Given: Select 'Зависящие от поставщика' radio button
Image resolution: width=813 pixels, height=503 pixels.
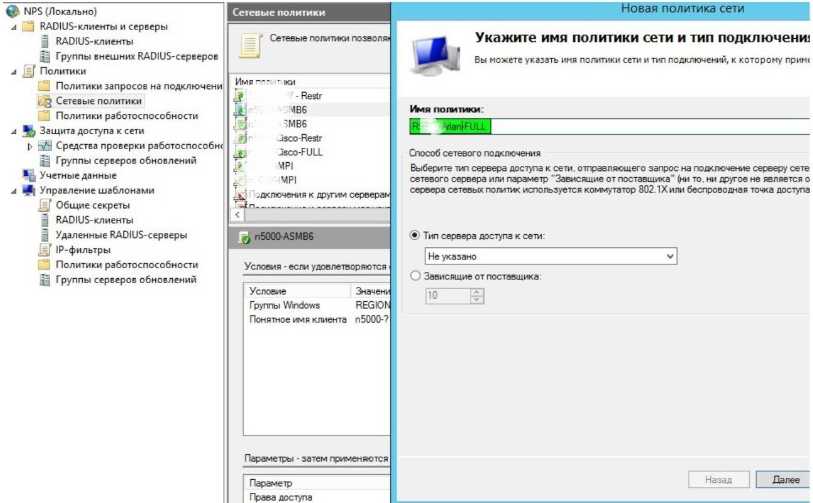Looking at the screenshot, I should coord(416,276).
